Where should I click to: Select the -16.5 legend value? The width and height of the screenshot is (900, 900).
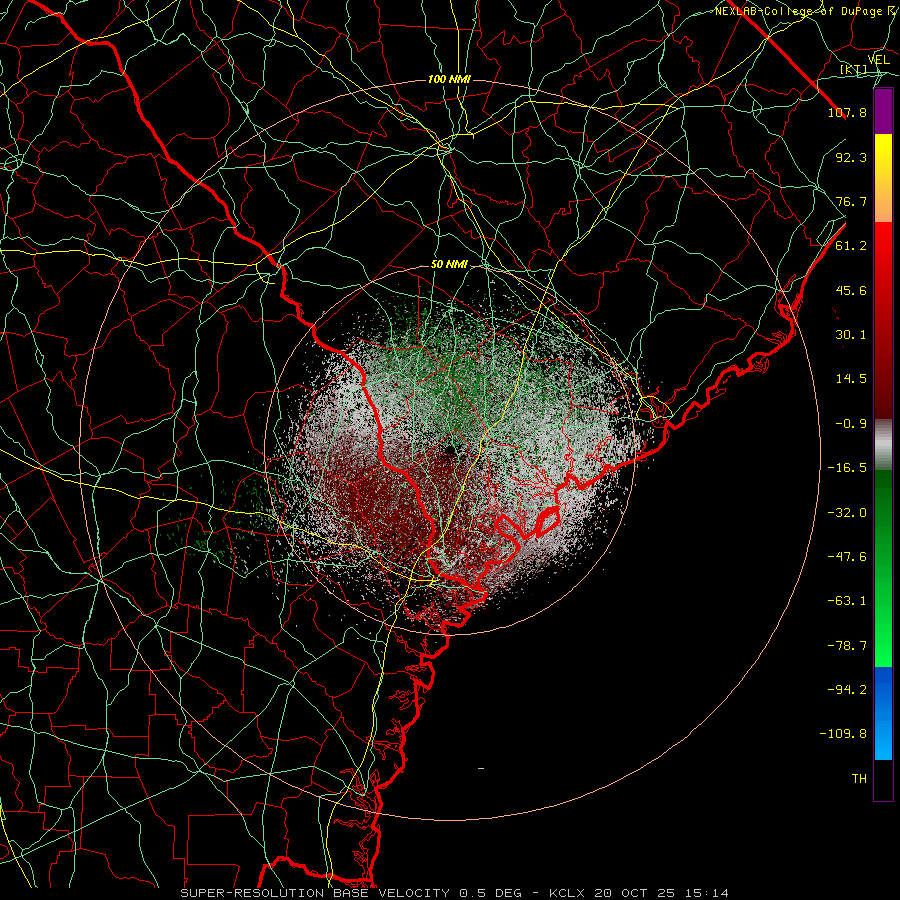[847, 468]
